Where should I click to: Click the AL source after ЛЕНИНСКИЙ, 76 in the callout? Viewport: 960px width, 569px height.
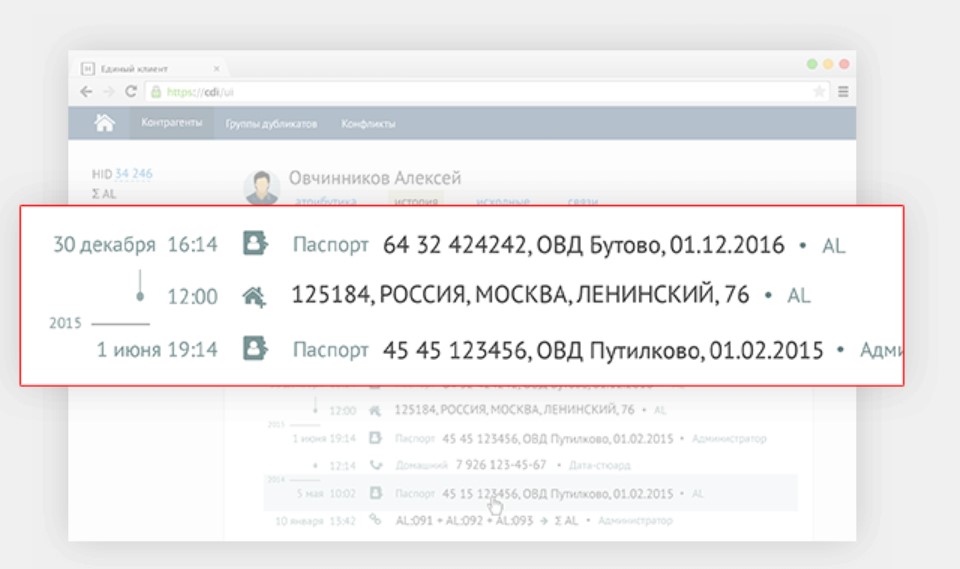coord(798,296)
